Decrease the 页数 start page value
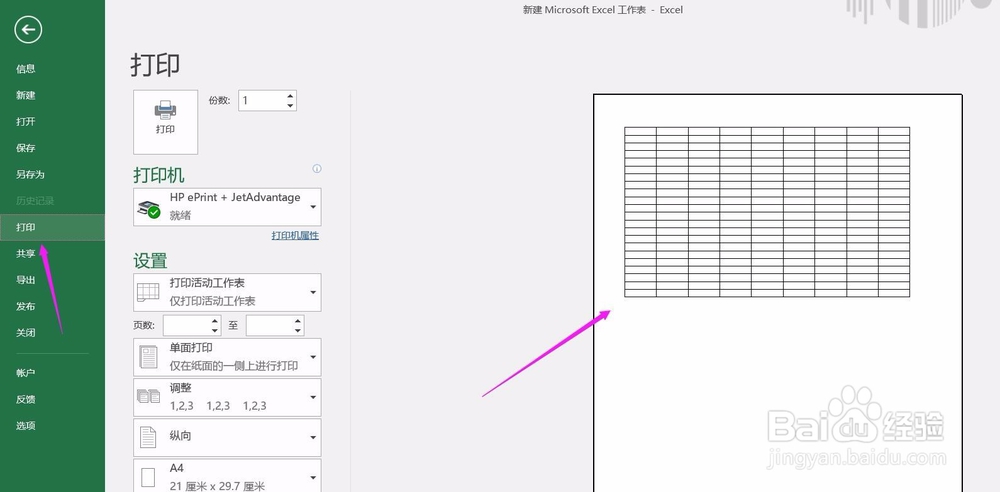 coord(215,331)
